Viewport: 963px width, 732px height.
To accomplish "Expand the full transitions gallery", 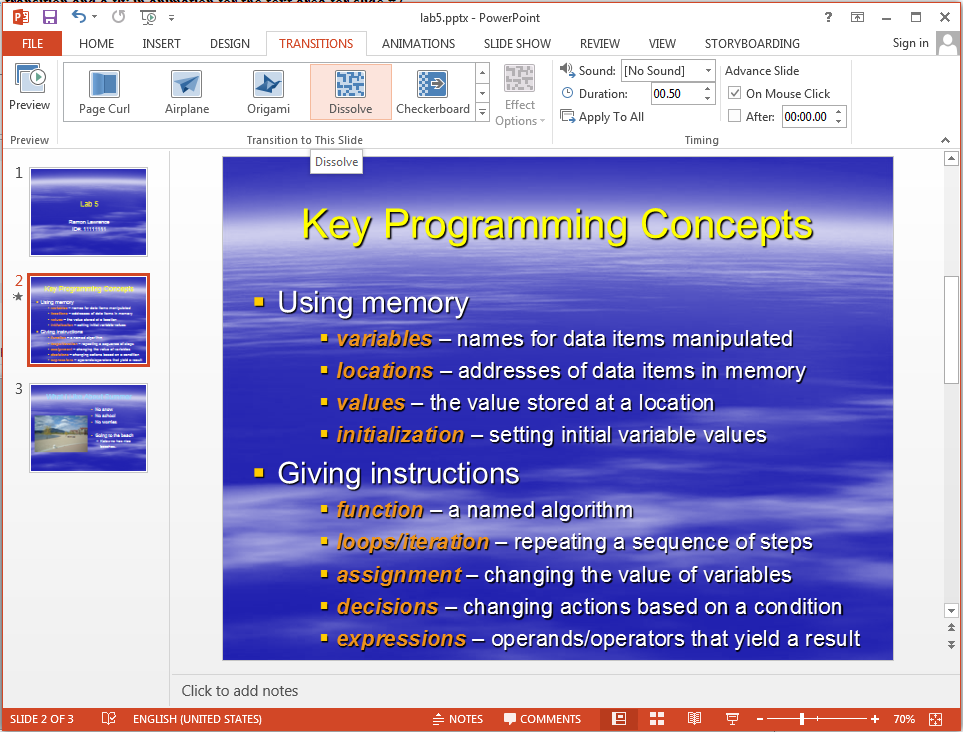I will click(483, 112).
